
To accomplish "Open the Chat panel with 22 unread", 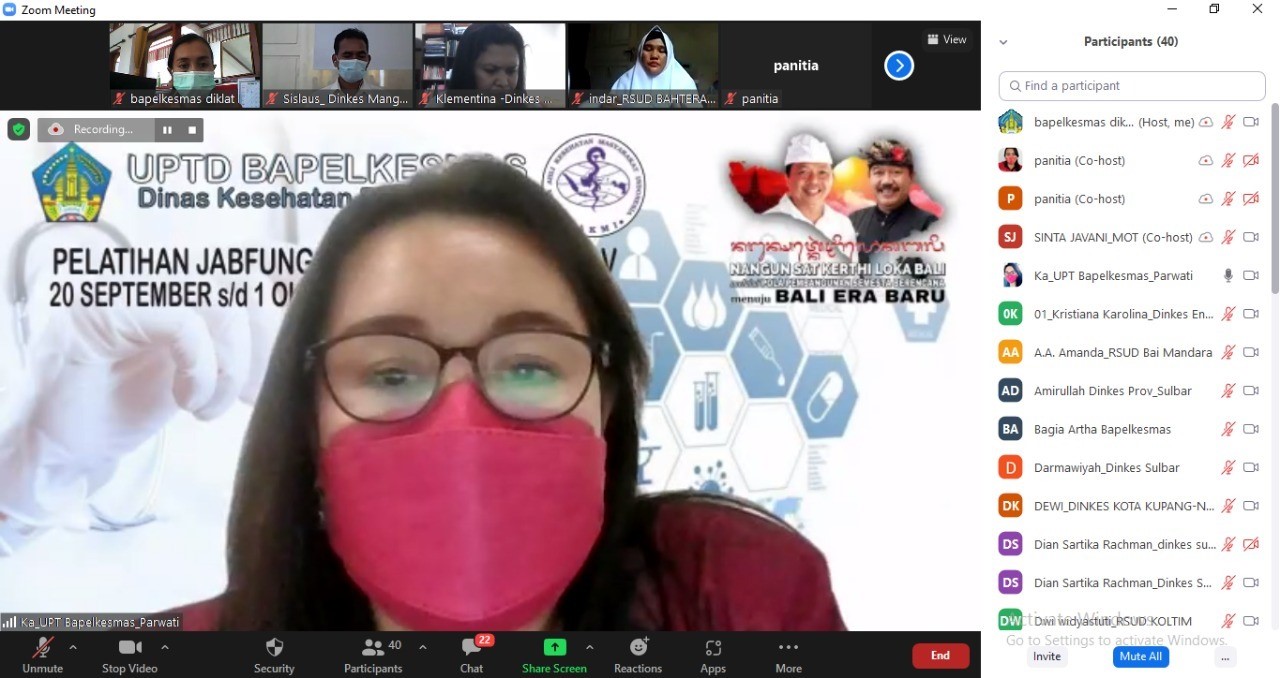I will coord(472,655).
